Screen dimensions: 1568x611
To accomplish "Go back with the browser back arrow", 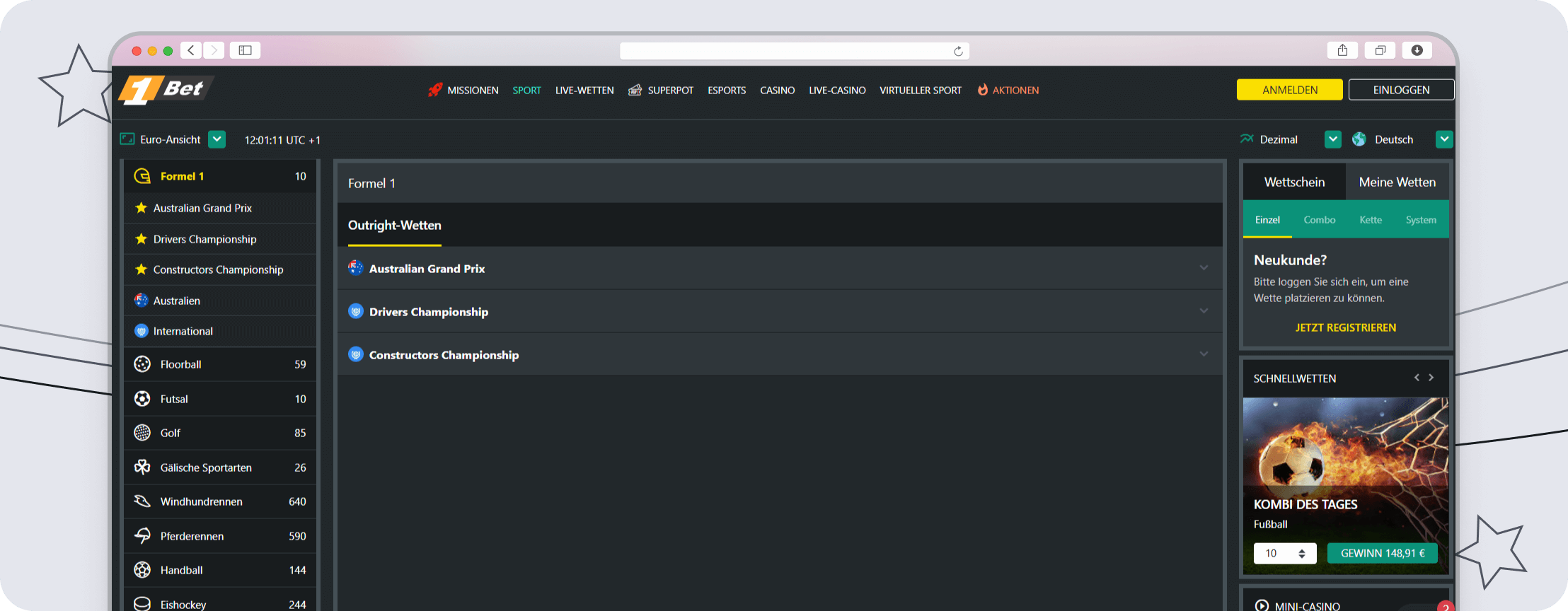I will pyautogui.click(x=191, y=50).
